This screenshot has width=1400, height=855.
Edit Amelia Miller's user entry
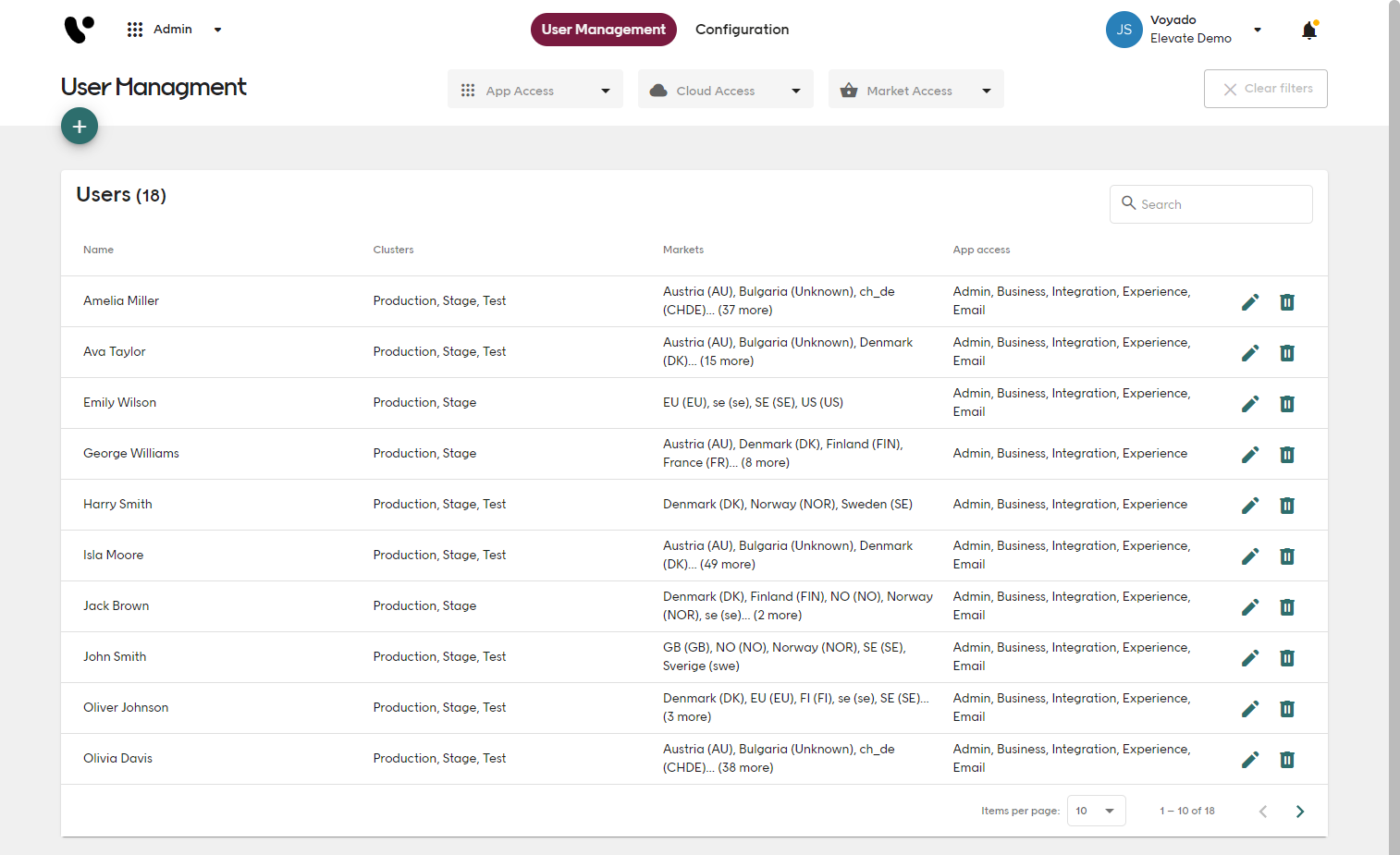(1250, 302)
